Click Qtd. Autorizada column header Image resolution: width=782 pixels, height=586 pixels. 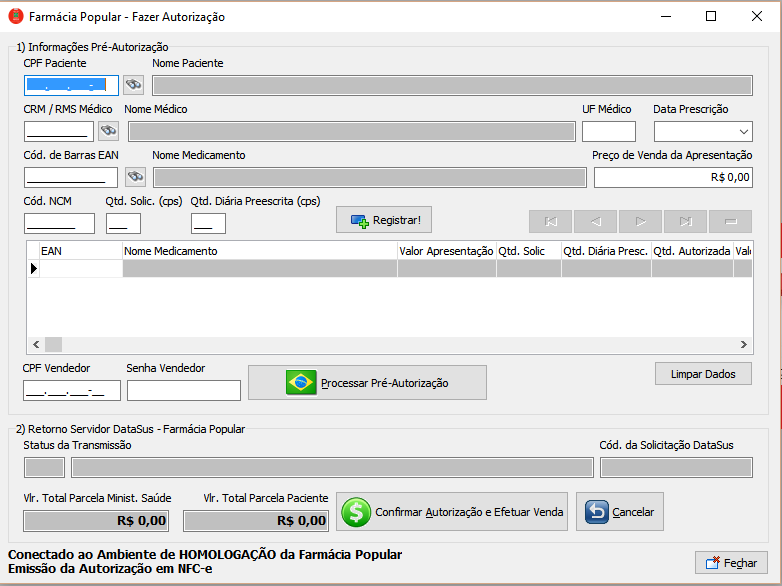[692, 251]
